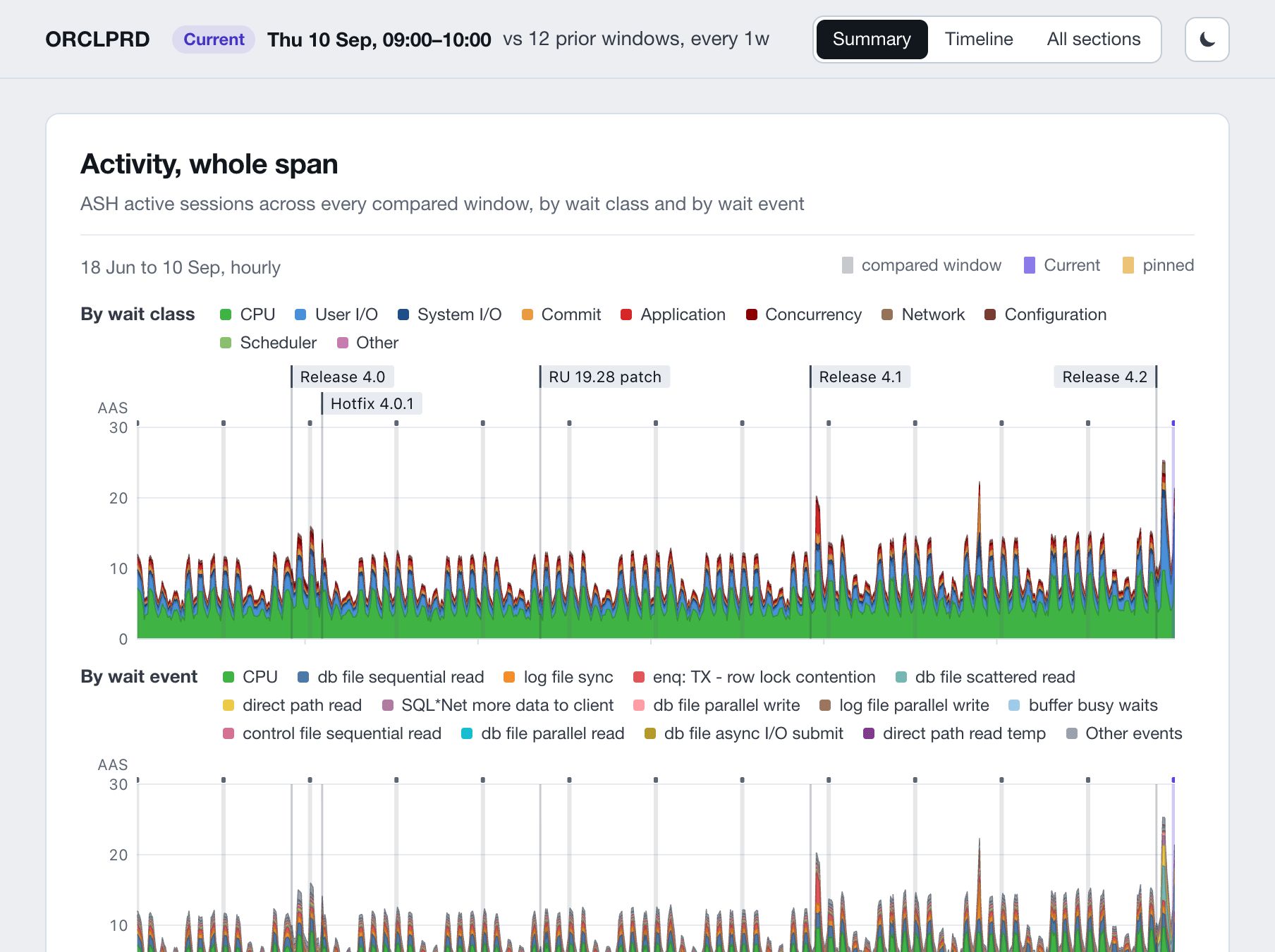Click db file parallel read legend entry
This screenshot has height=952, width=1275.
point(542,733)
